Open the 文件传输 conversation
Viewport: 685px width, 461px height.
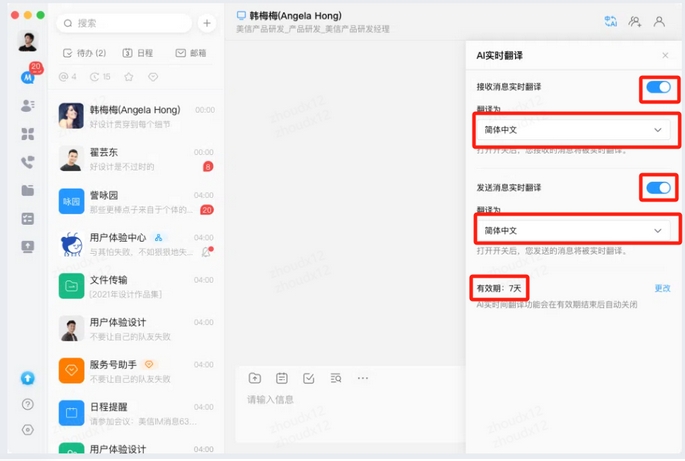click(x=137, y=286)
